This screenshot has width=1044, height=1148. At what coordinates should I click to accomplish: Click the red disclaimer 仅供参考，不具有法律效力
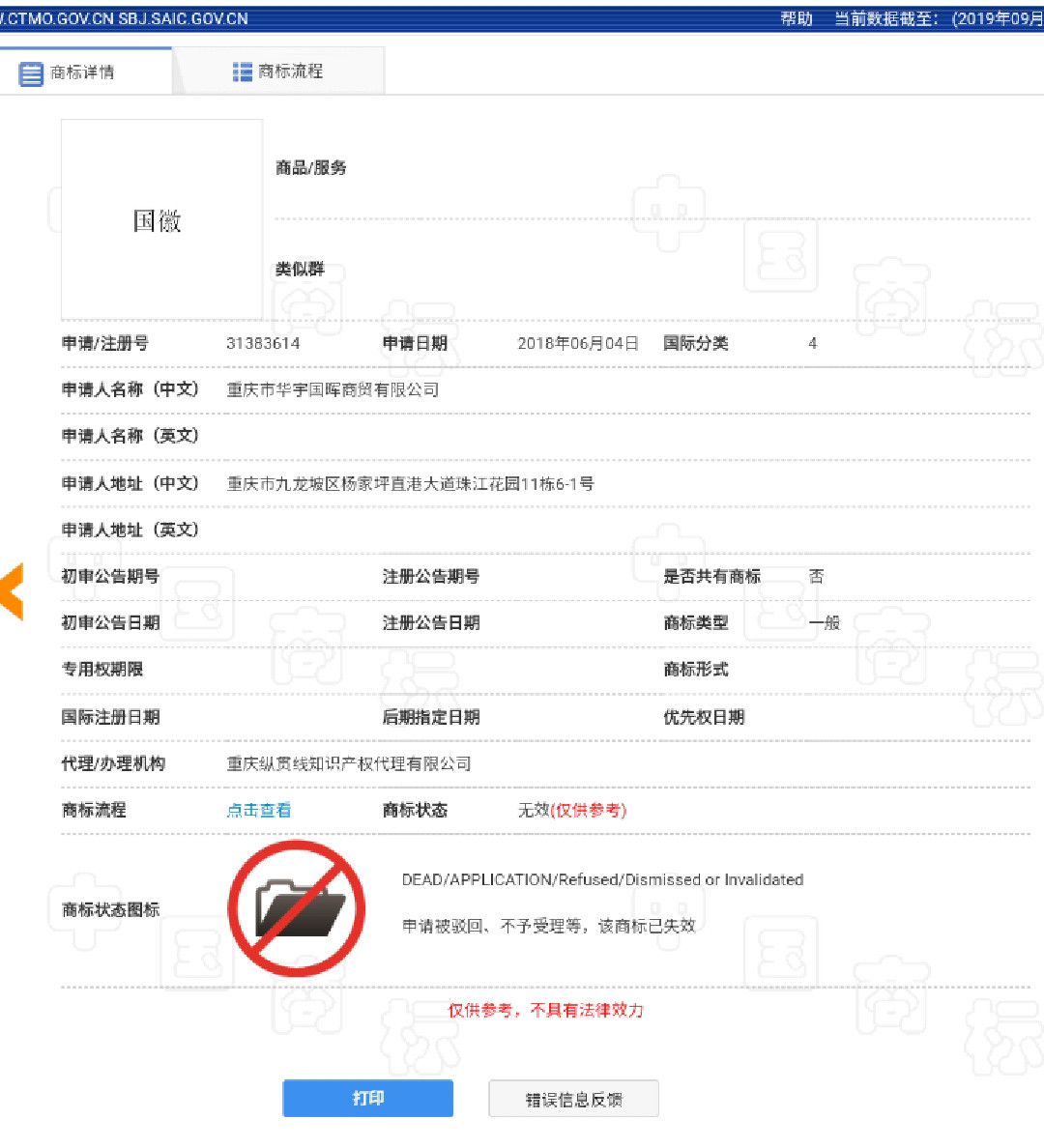(x=547, y=1010)
